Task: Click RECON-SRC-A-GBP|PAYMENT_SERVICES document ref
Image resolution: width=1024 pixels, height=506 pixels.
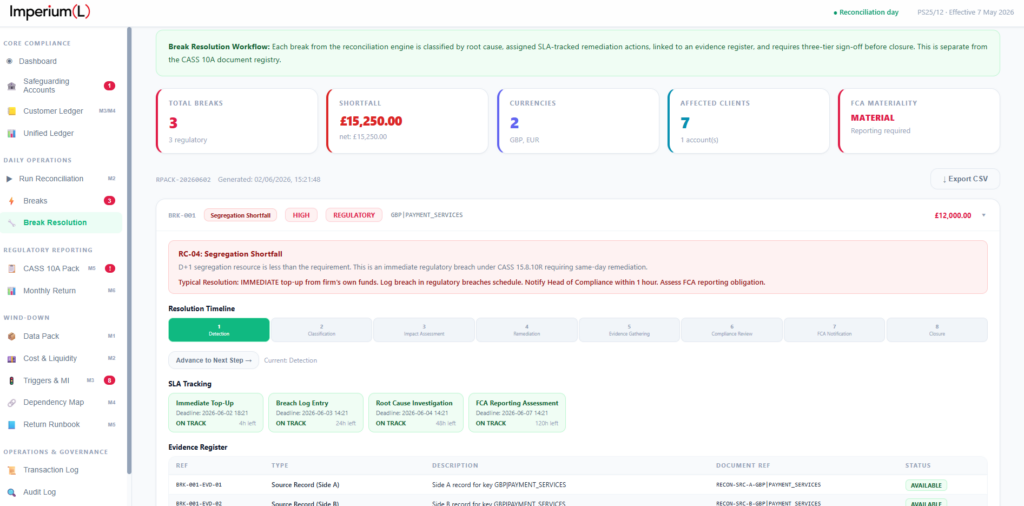Action: tap(769, 485)
